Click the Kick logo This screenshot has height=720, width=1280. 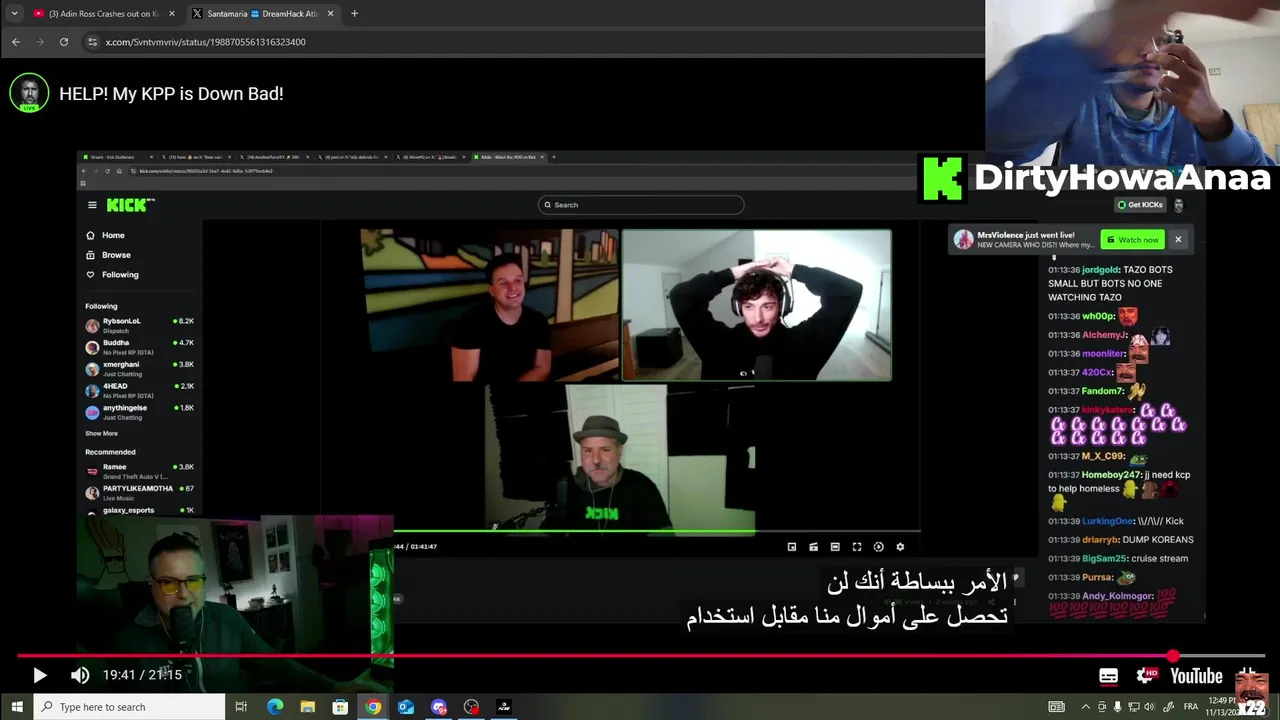click(130, 205)
